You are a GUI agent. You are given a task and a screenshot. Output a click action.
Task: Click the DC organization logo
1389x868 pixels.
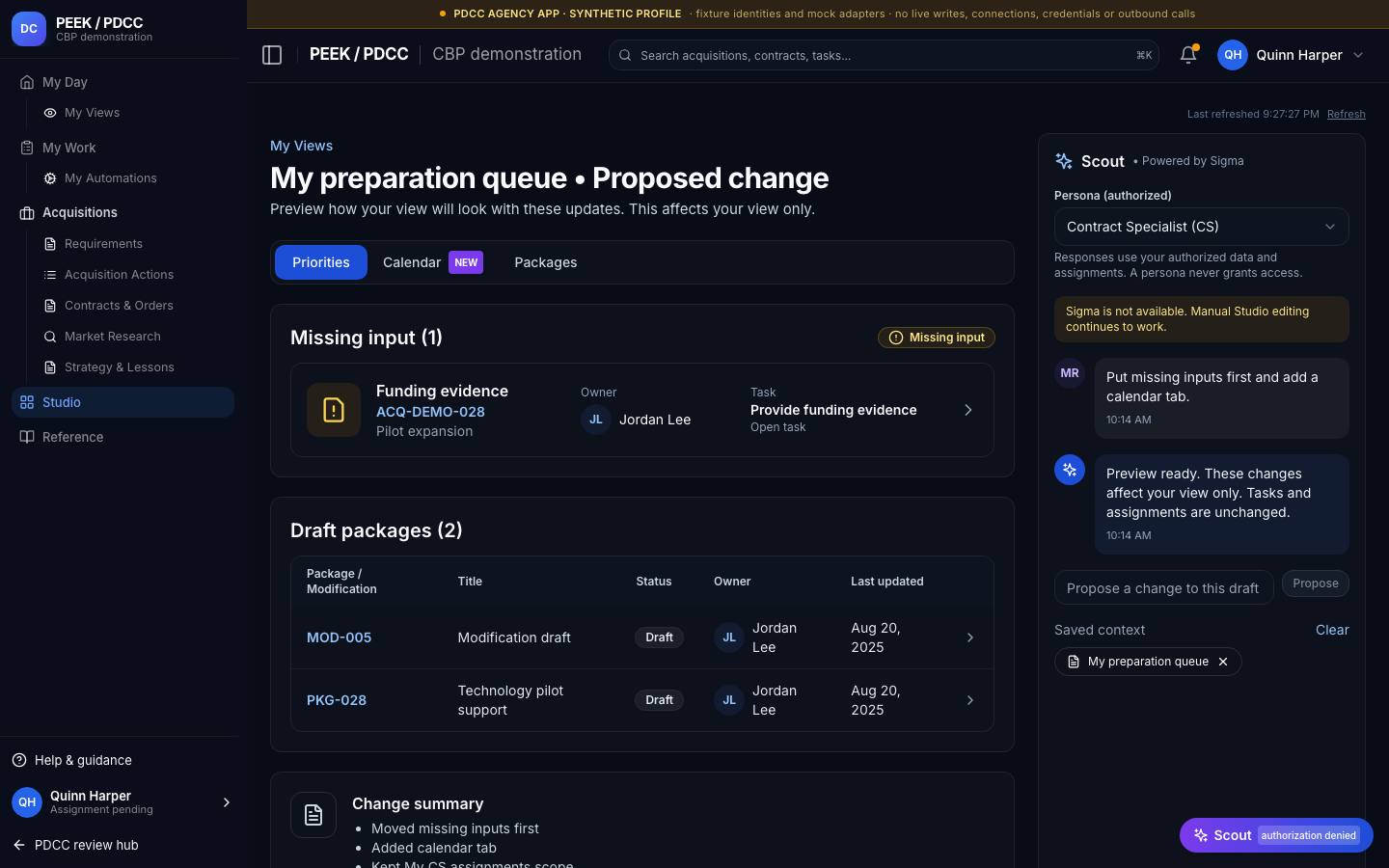(x=29, y=29)
